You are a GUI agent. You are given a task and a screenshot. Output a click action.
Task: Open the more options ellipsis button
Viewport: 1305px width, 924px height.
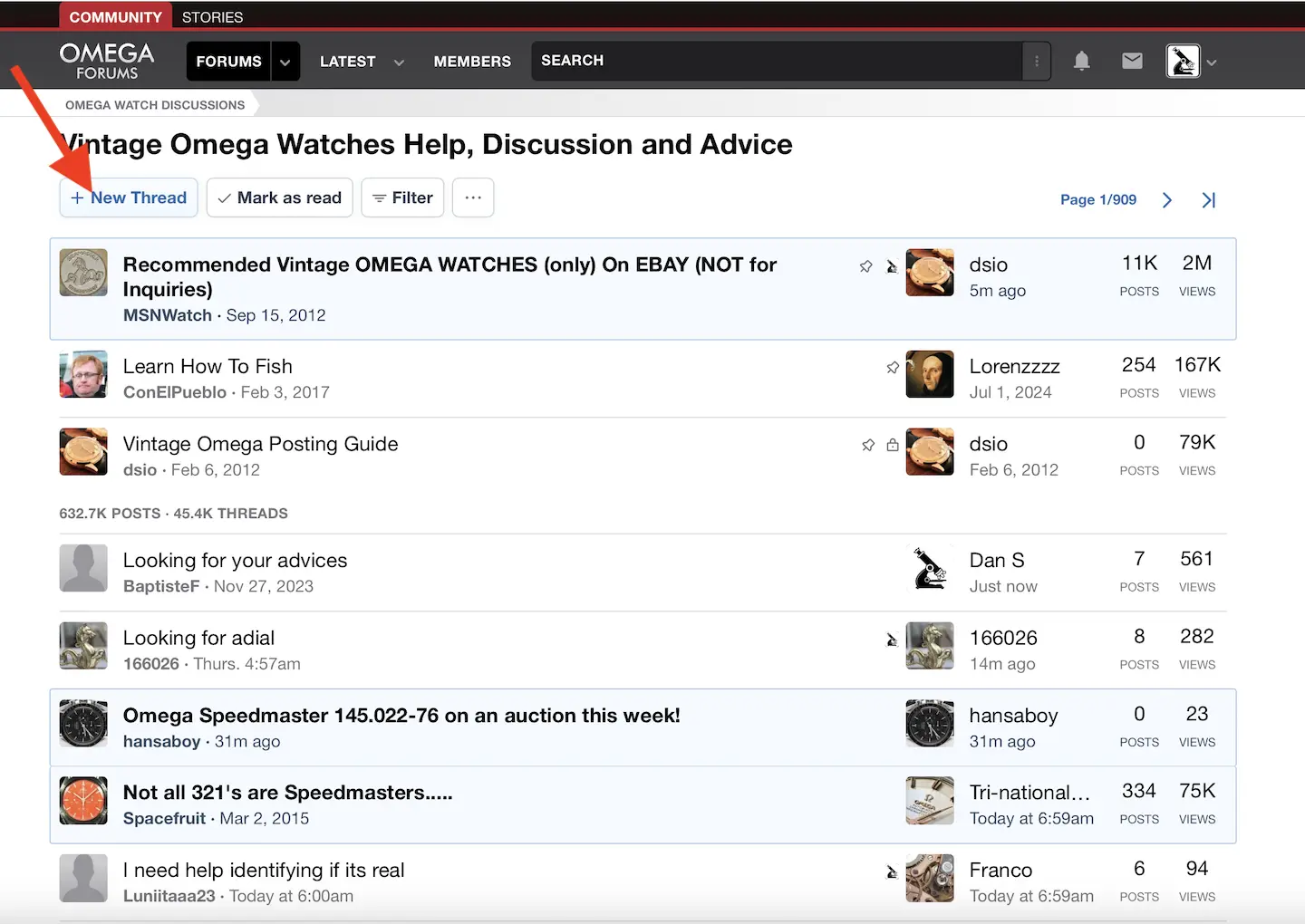(x=473, y=197)
